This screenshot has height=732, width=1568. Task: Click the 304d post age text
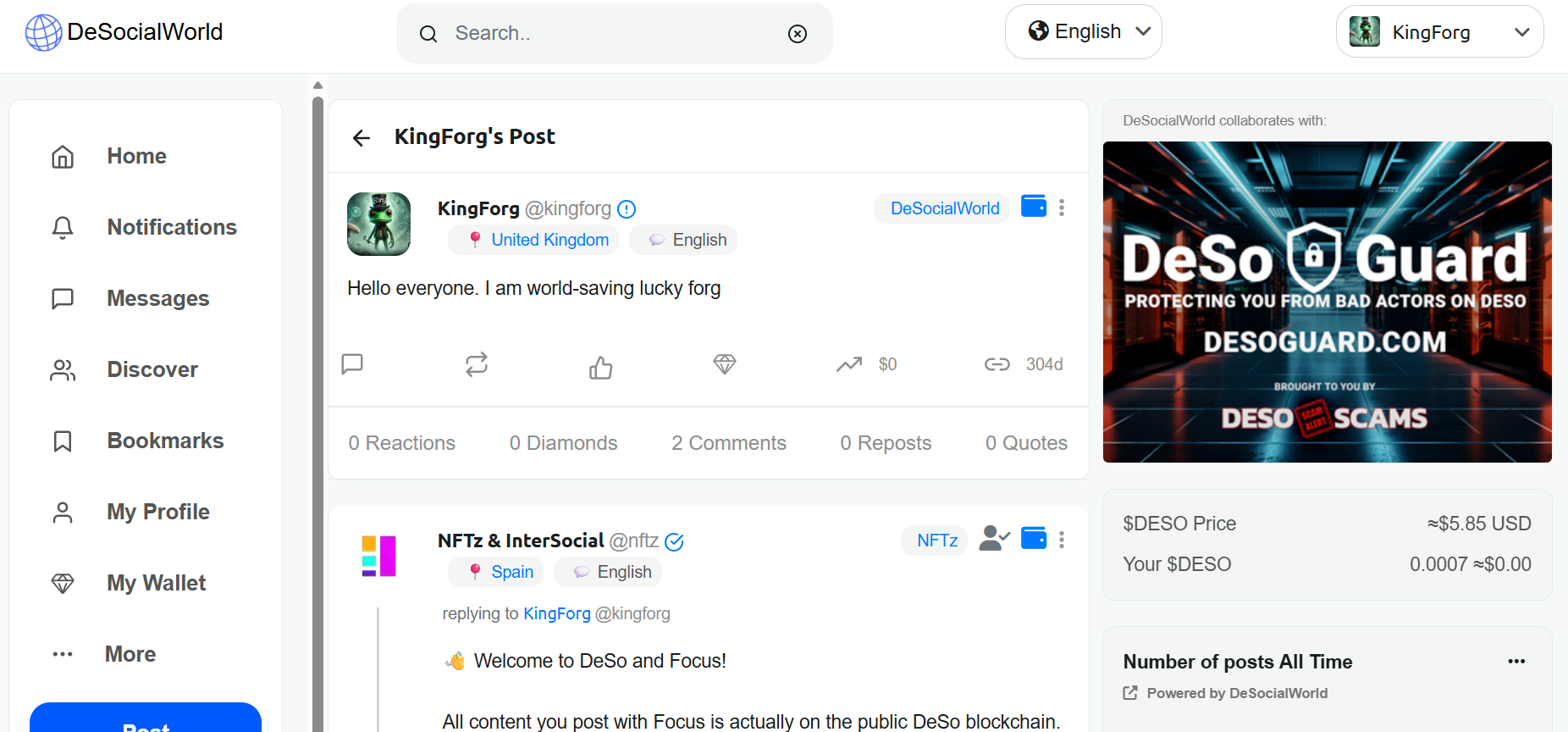(1044, 364)
